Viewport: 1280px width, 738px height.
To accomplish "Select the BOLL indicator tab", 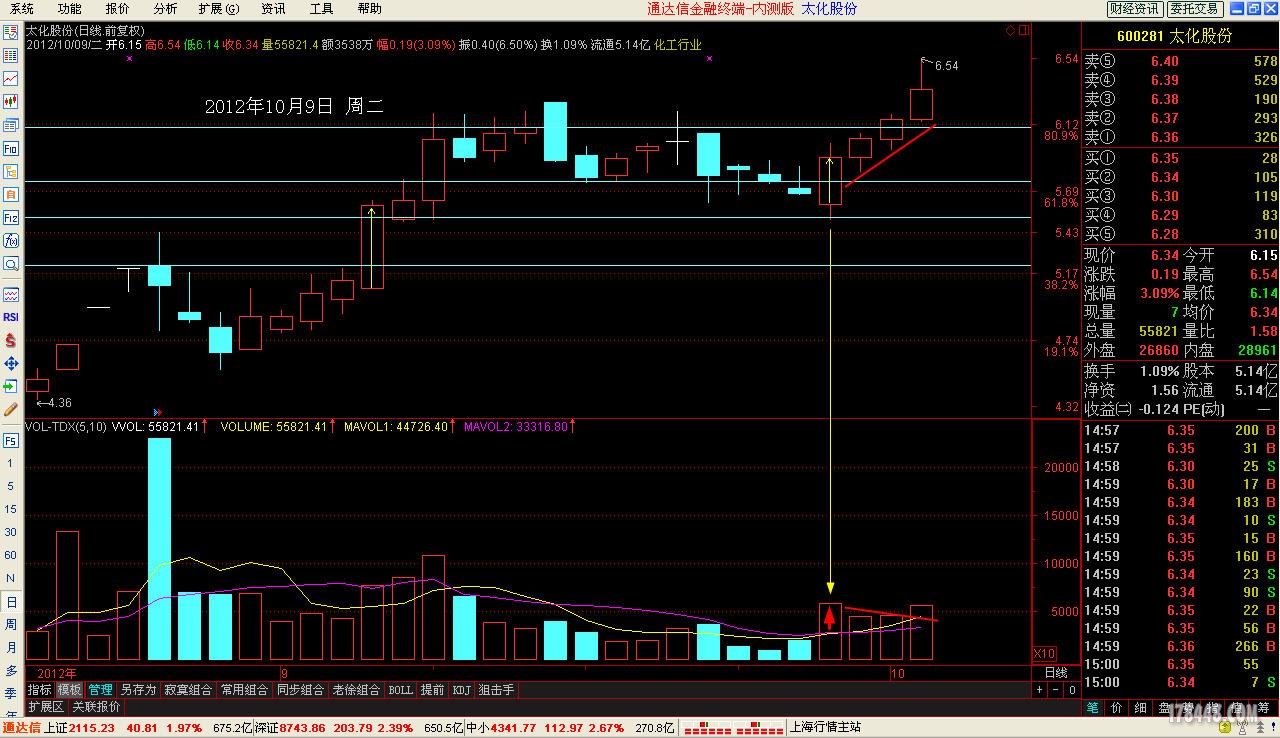I will point(401,690).
